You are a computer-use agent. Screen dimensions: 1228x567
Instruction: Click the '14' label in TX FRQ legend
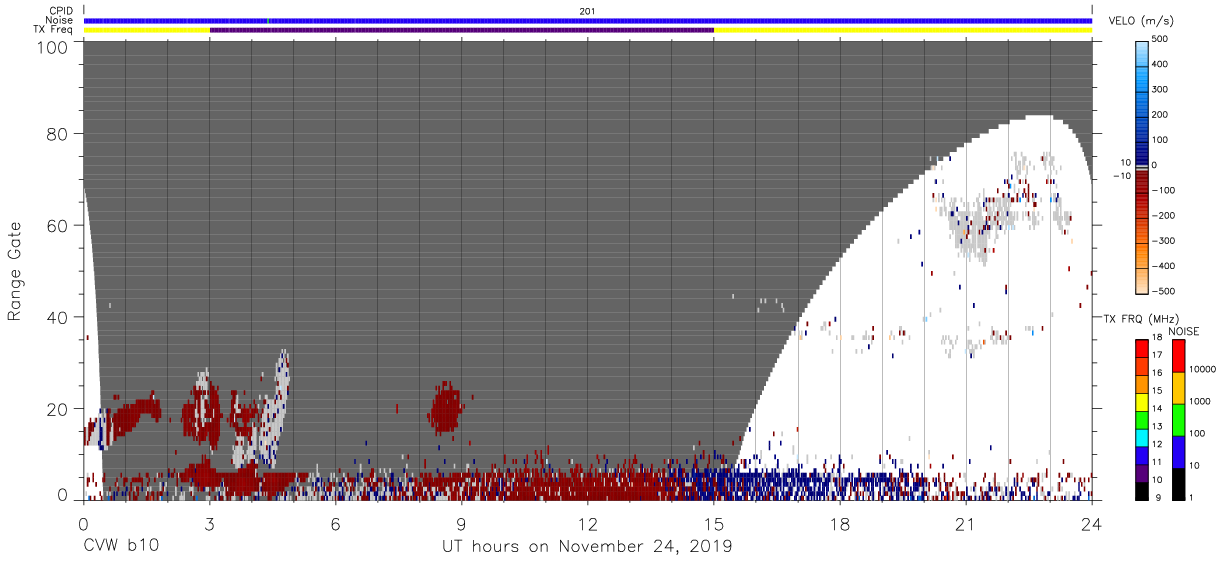1159,410
